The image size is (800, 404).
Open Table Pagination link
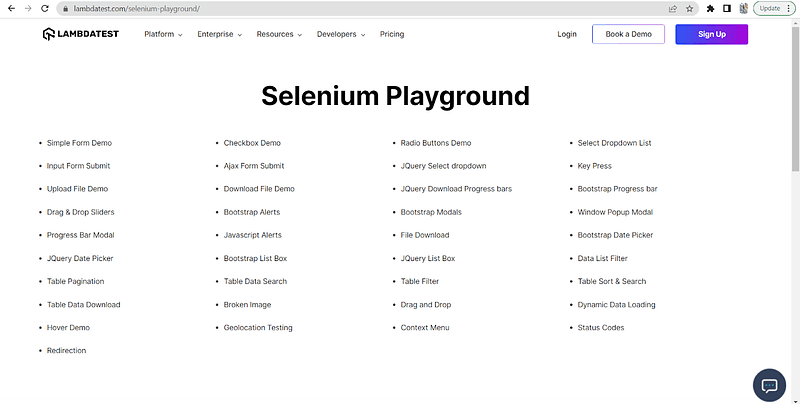point(76,281)
